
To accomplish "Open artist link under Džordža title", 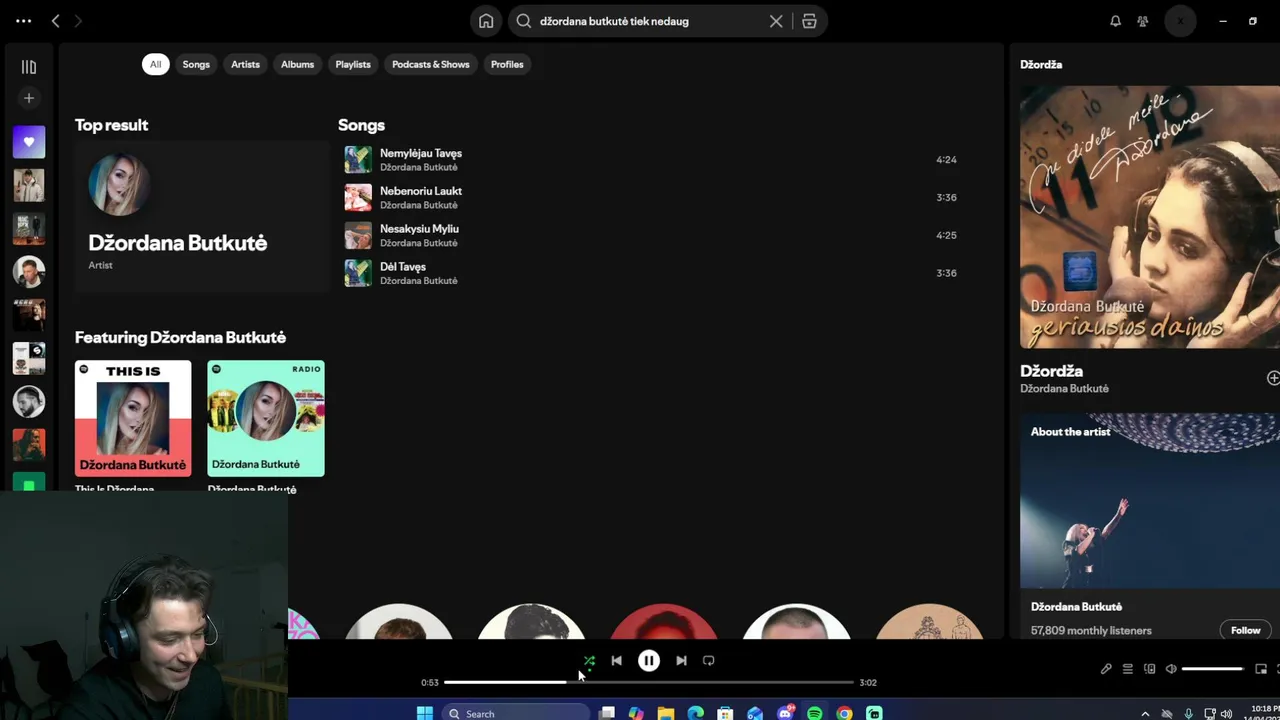I will (1064, 389).
